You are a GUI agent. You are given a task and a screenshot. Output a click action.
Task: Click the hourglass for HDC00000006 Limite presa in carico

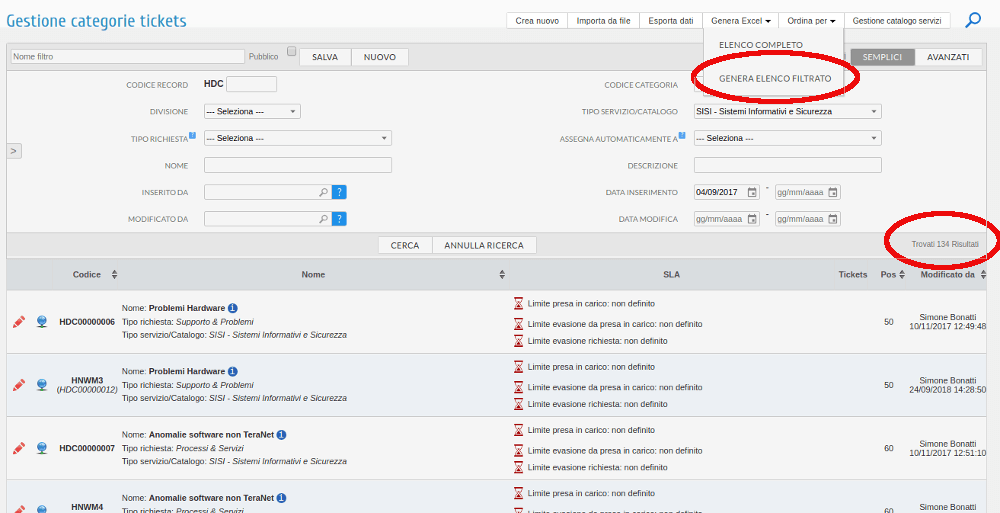tap(518, 303)
